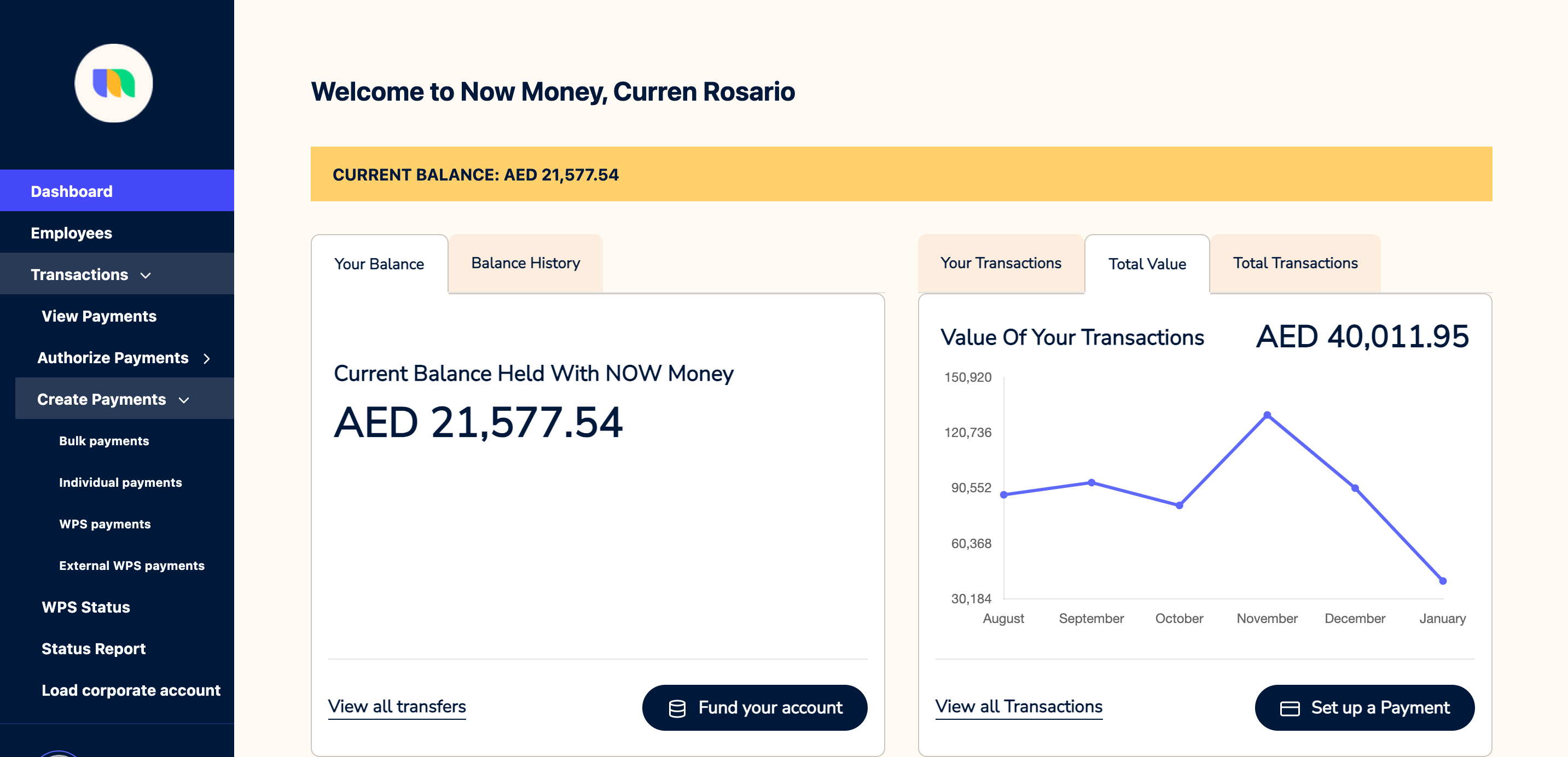The width and height of the screenshot is (1568, 757).
Task: Click the Transactions menu label
Action: point(80,275)
